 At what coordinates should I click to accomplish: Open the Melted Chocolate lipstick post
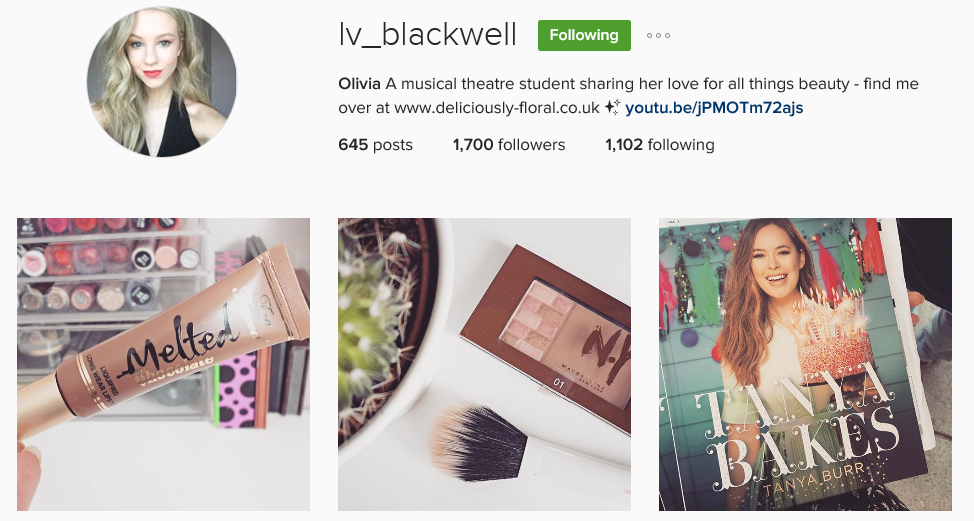163,364
